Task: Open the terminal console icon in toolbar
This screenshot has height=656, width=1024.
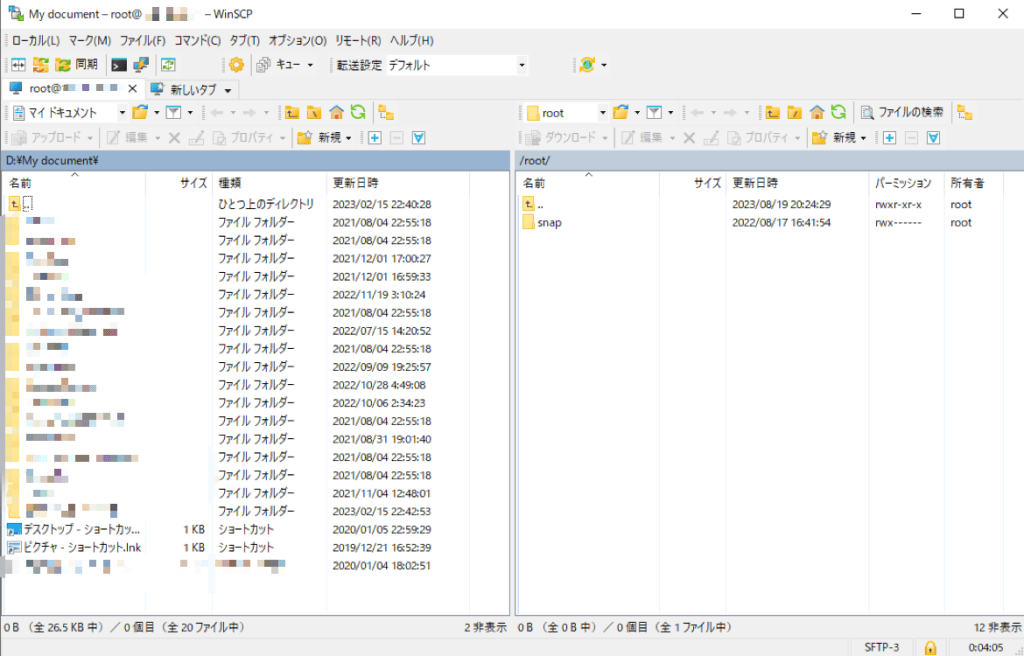Action: tap(119, 65)
